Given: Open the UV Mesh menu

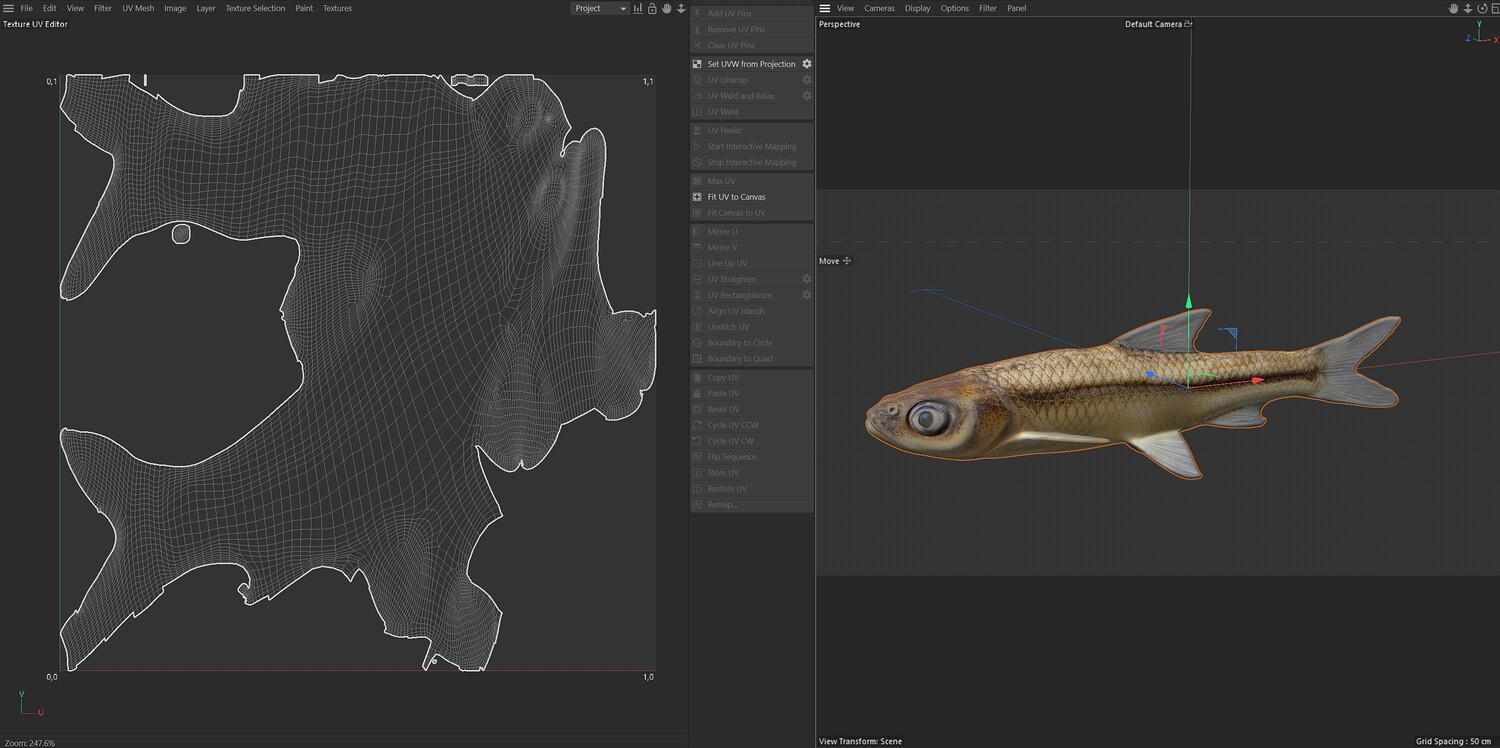Looking at the screenshot, I should pos(138,8).
